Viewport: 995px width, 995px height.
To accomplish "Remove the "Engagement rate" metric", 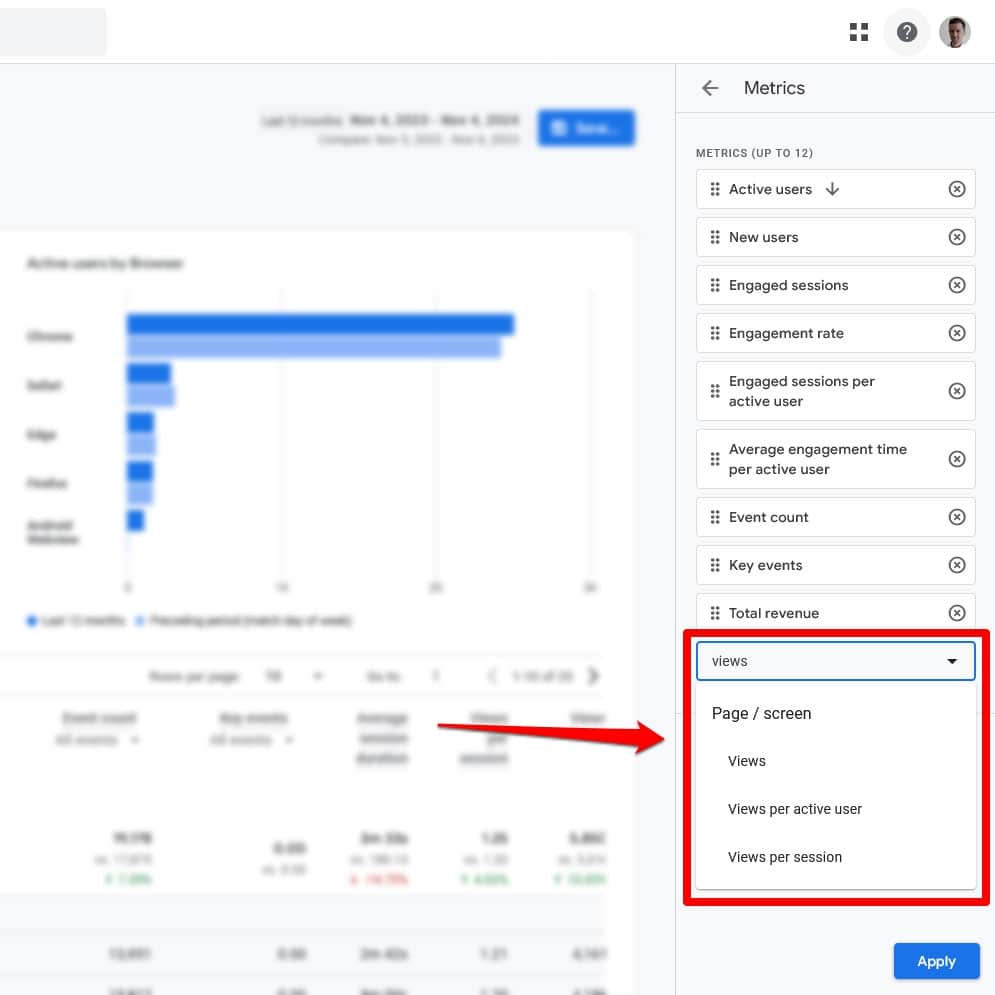I will [957, 333].
